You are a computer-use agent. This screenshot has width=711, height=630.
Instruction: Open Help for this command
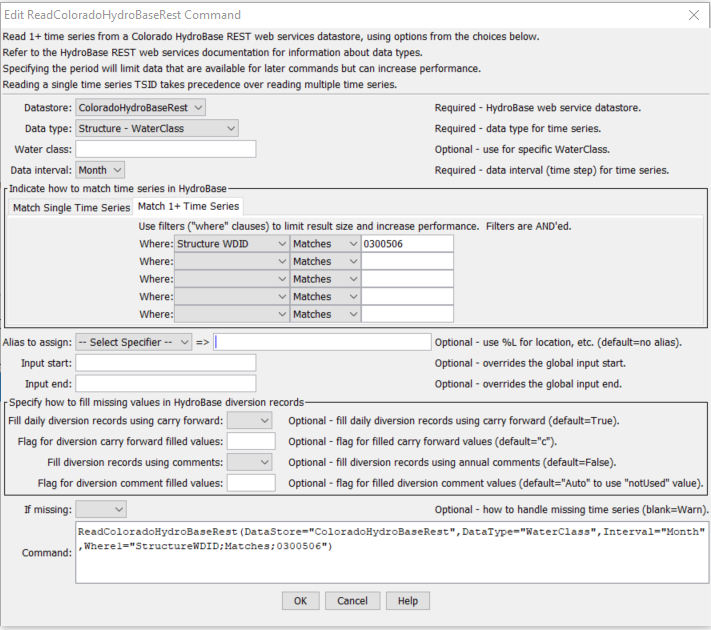(x=408, y=601)
